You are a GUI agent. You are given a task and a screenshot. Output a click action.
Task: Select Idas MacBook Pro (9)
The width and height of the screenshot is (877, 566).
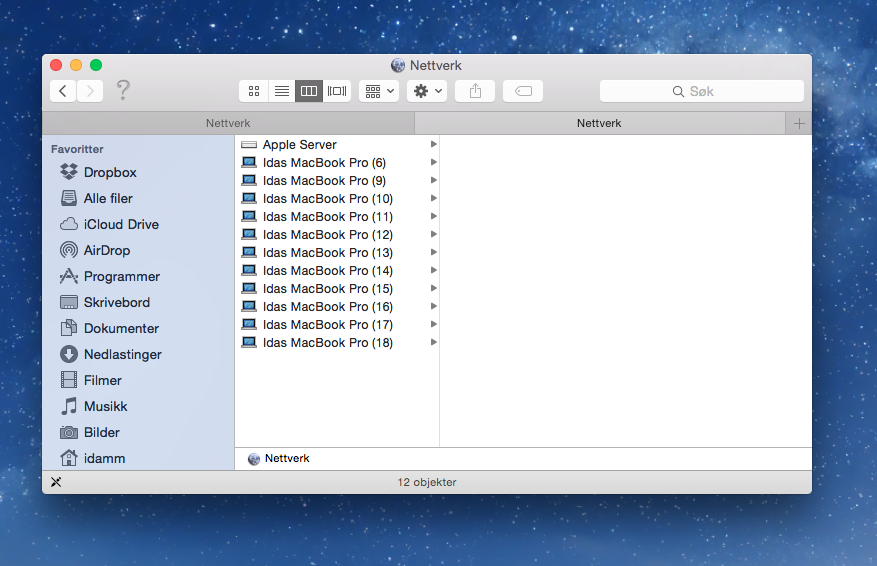337,181
